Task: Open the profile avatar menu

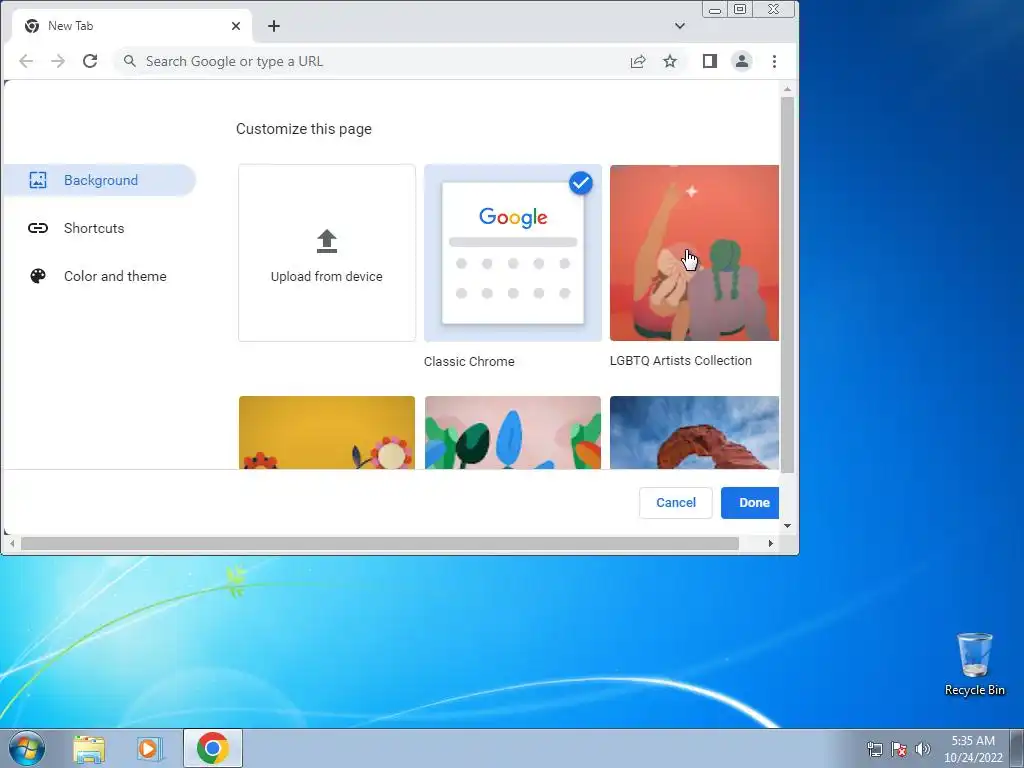Action: click(742, 61)
